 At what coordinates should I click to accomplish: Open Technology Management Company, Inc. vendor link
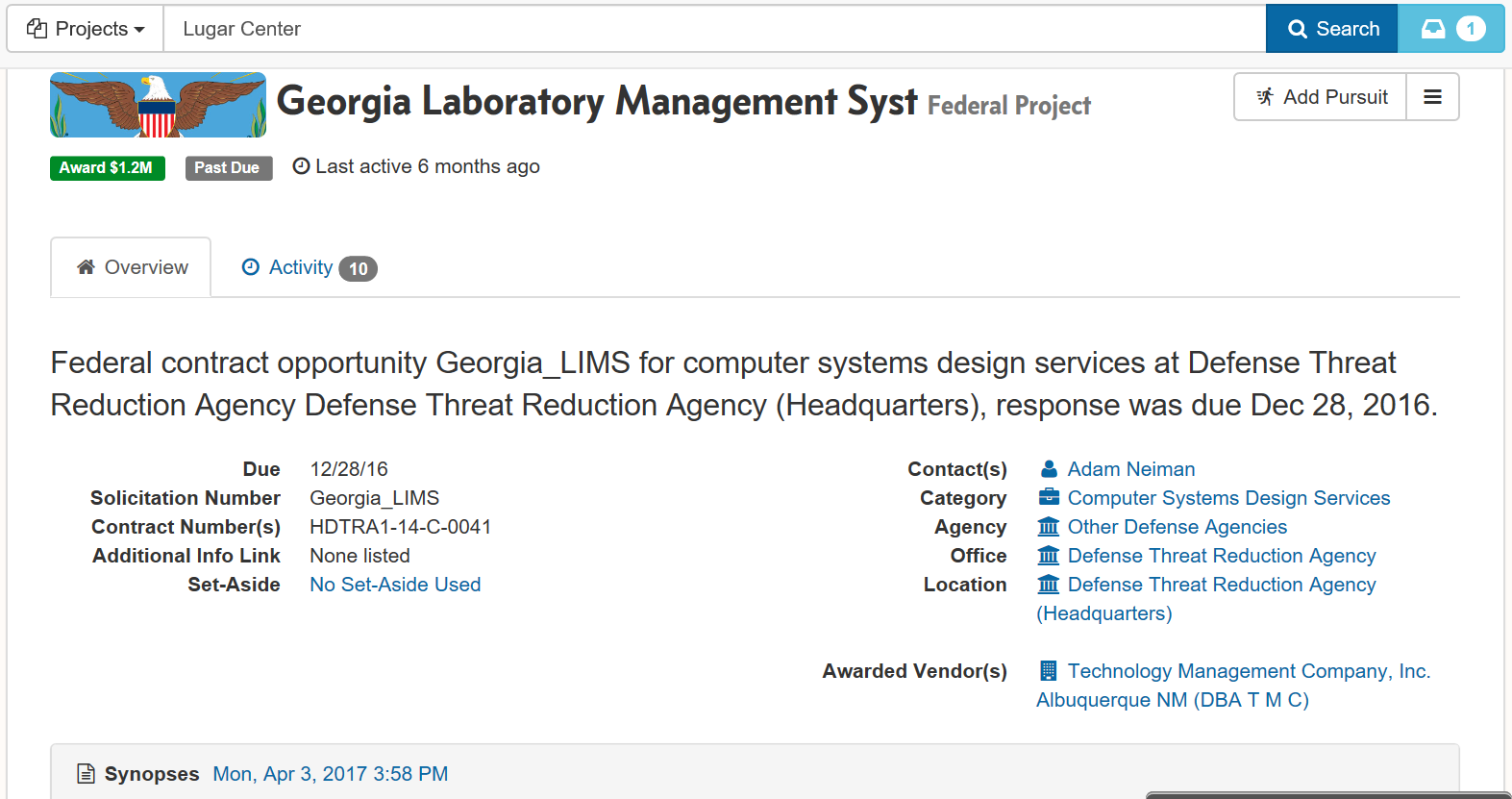(1248, 671)
